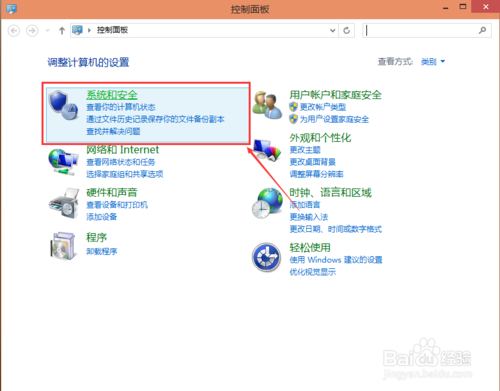Image resolution: width=500 pixels, height=391 pixels.
Task: Open 用户帐户和家庭安全 heading
Action: point(335,95)
